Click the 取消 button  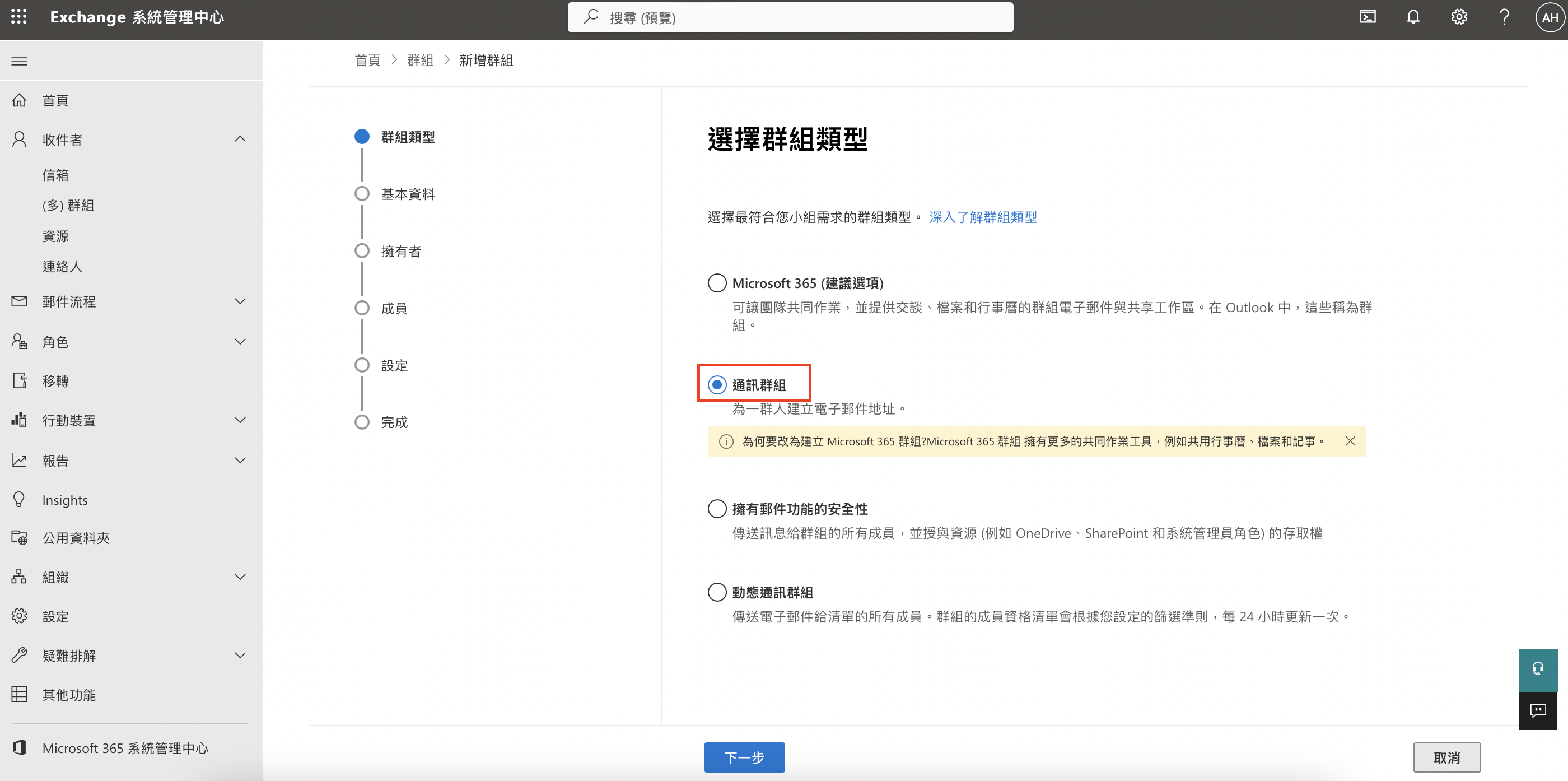1447,757
